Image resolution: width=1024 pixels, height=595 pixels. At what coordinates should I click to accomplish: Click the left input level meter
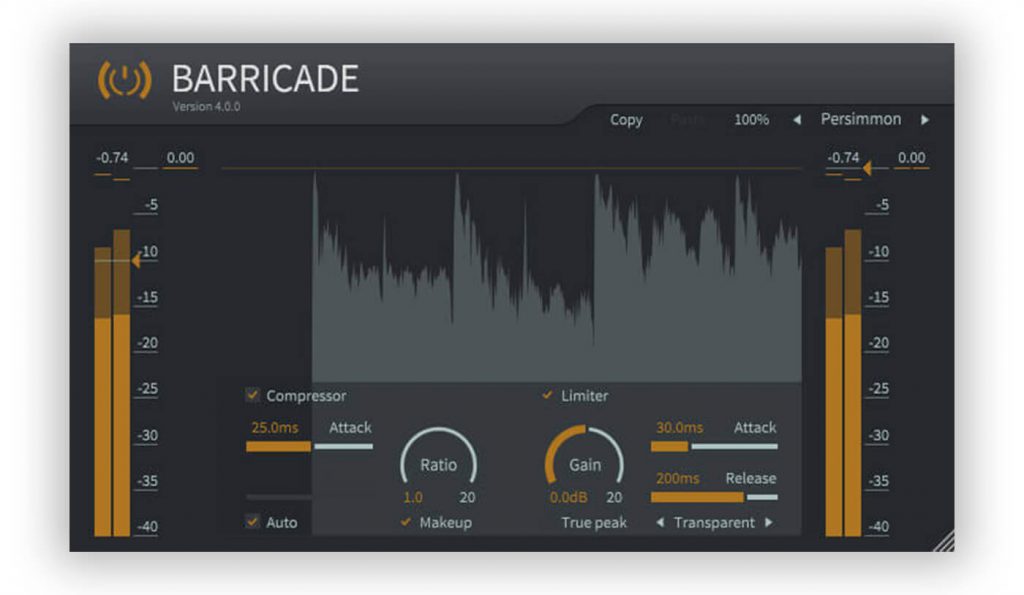coord(112,383)
